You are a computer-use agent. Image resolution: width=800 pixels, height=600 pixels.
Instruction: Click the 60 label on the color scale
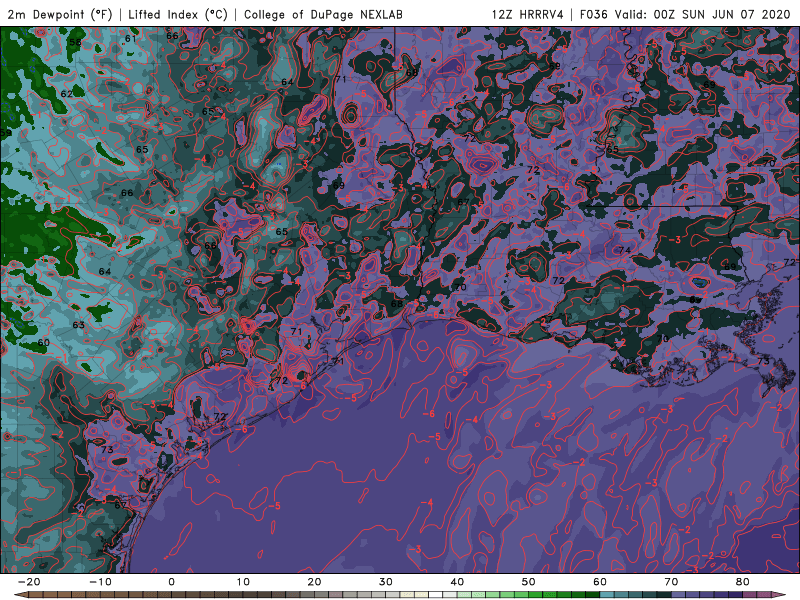click(x=600, y=582)
